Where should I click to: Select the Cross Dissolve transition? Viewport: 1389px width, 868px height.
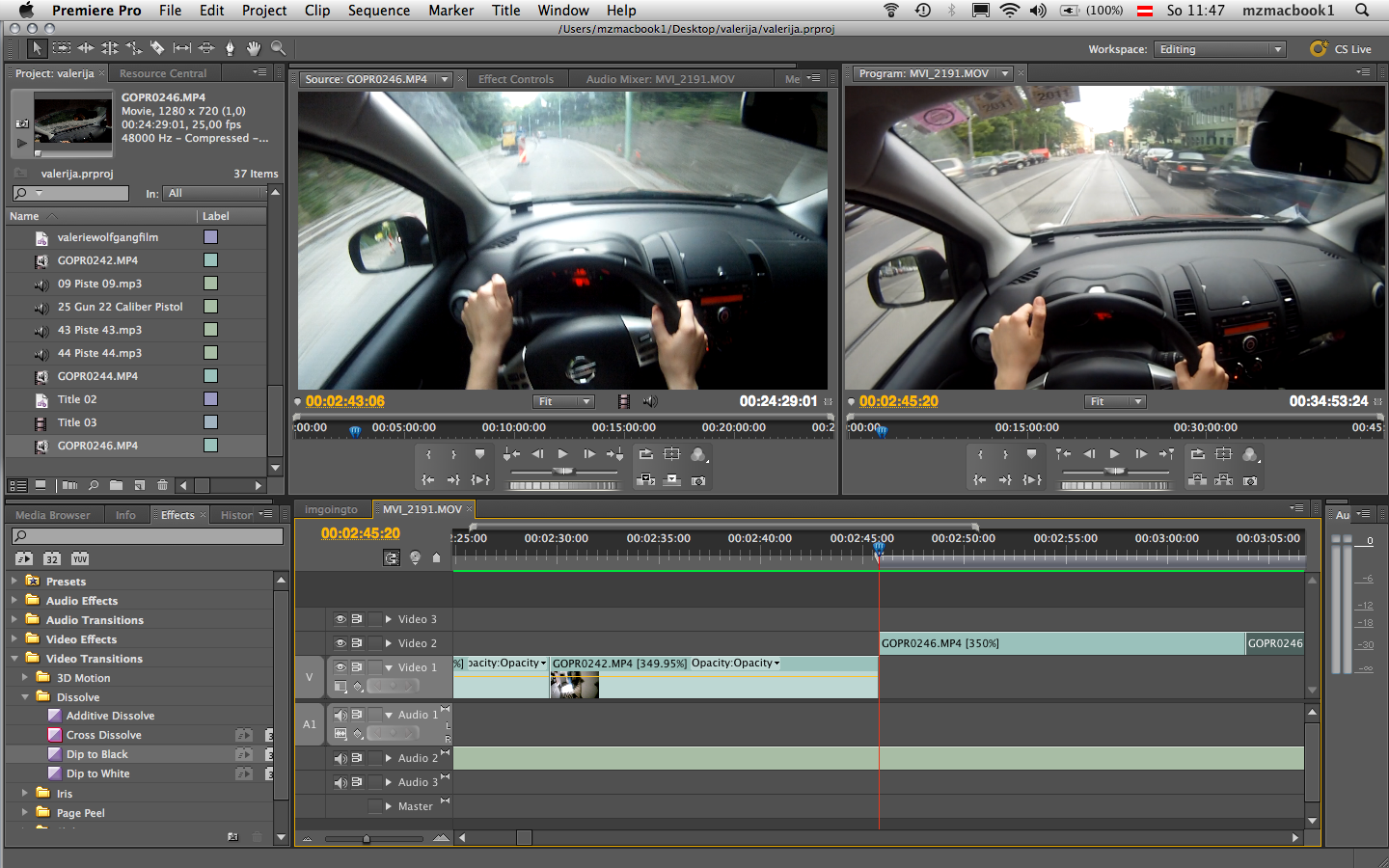tap(103, 735)
